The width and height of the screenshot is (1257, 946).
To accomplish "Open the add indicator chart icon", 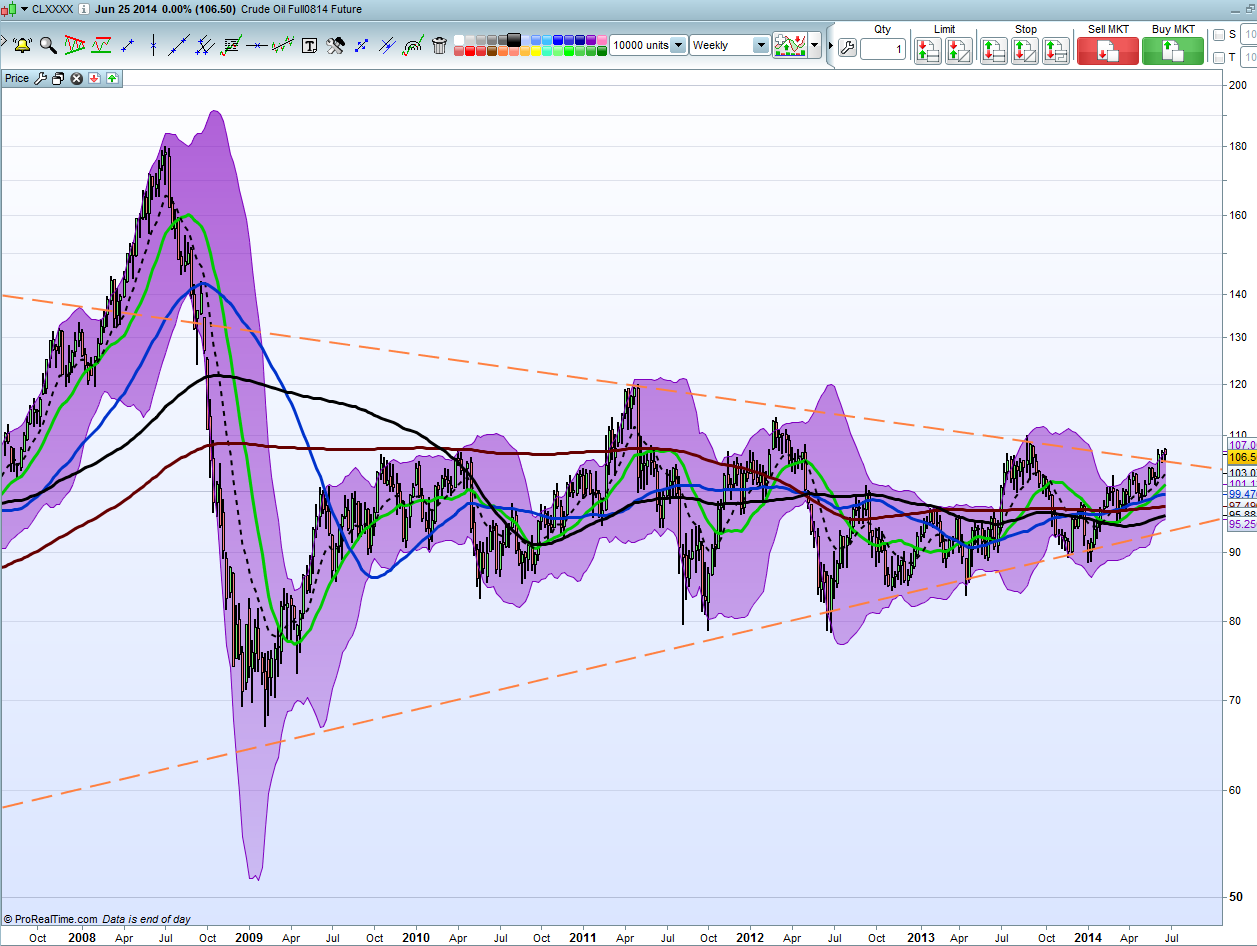I will [x=790, y=45].
